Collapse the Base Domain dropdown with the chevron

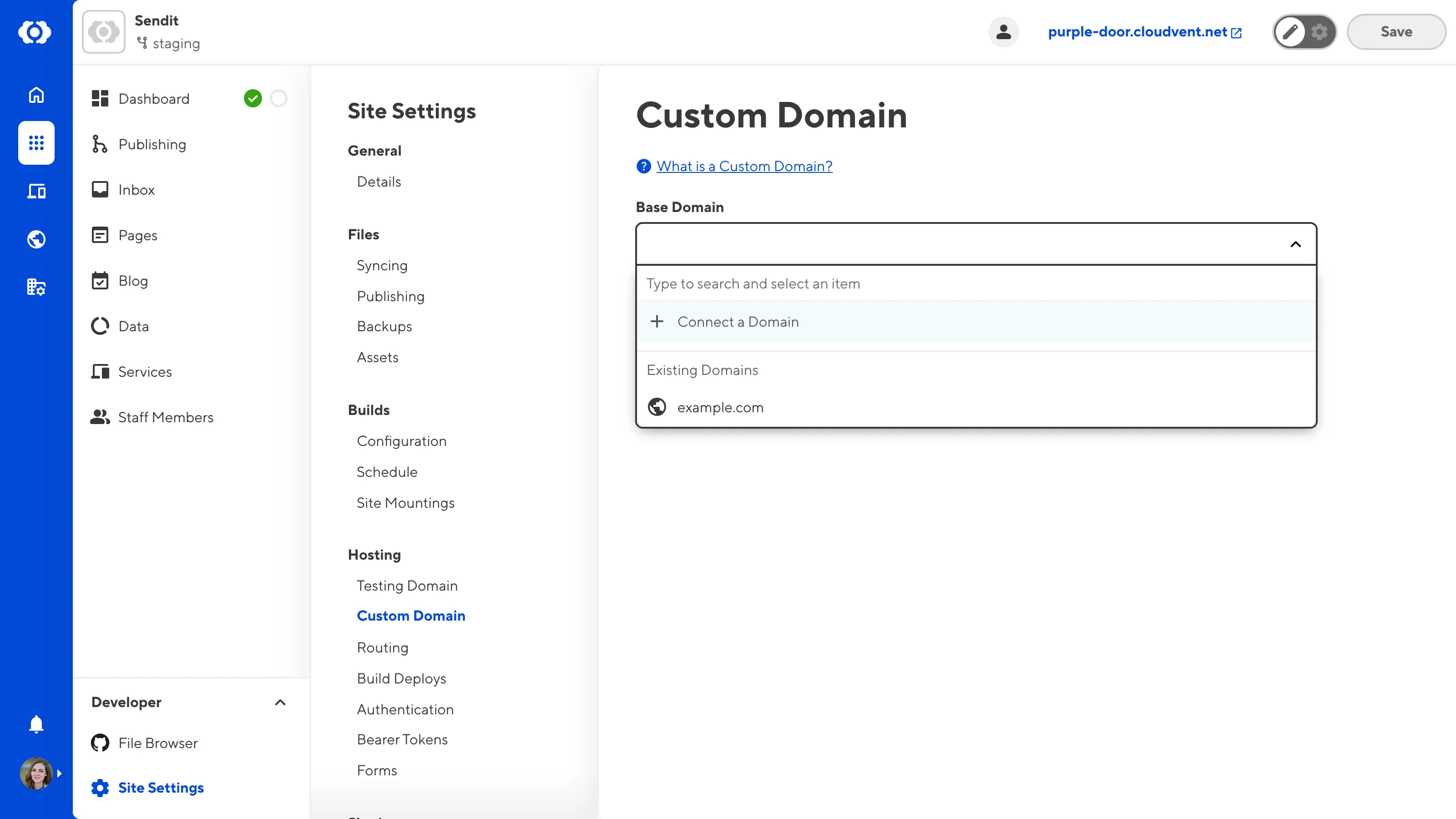(x=1294, y=244)
